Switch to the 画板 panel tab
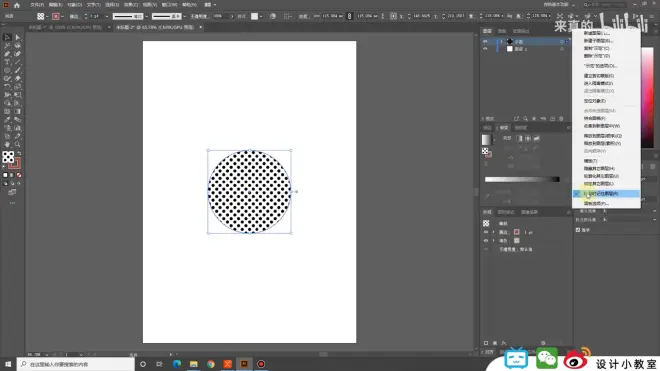The image size is (660, 371). click(x=502, y=31)
